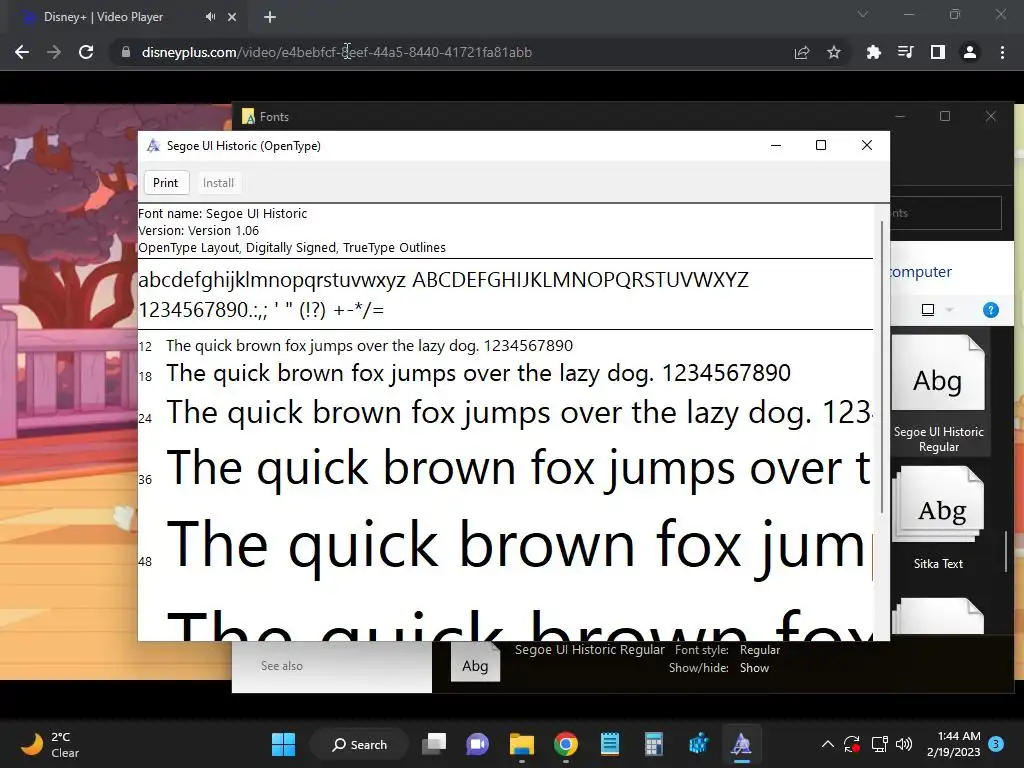Screen dimensions: 1024x768
Task: Click the greyed-out Install button
Action: point(218,183)
